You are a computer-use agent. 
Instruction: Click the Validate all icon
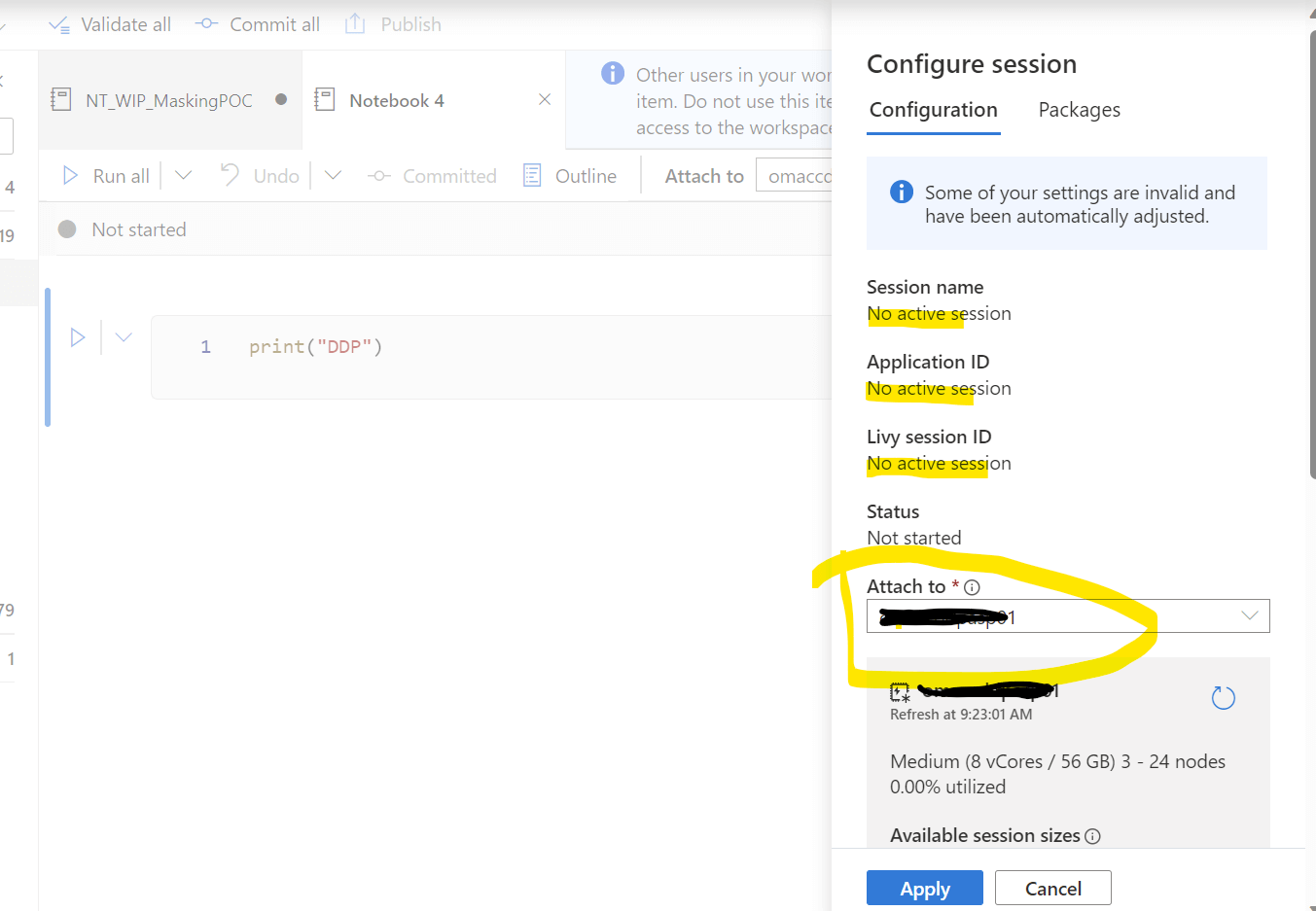click(x=59, y=25)
